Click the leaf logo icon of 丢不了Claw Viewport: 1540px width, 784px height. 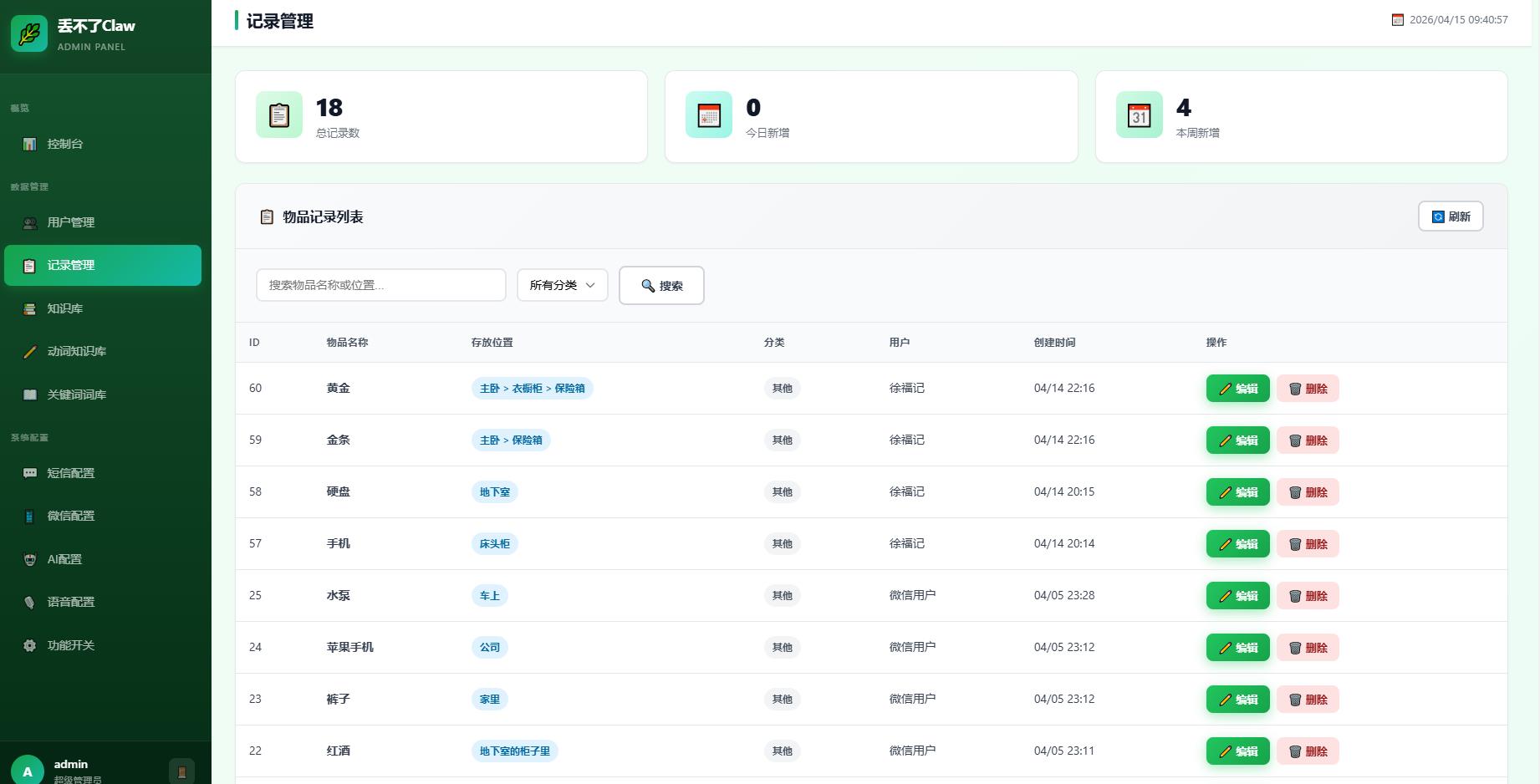tap(29, 33)
